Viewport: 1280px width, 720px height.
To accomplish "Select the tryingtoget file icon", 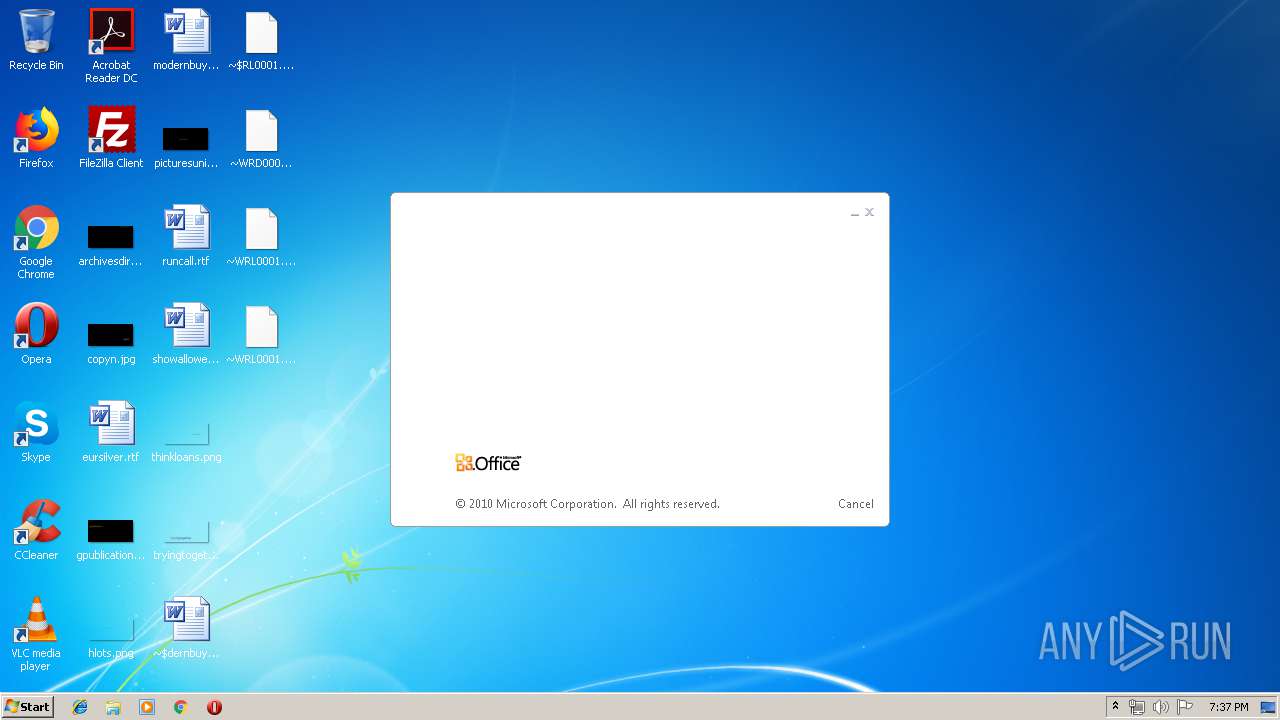I will [x=186, y=540].
